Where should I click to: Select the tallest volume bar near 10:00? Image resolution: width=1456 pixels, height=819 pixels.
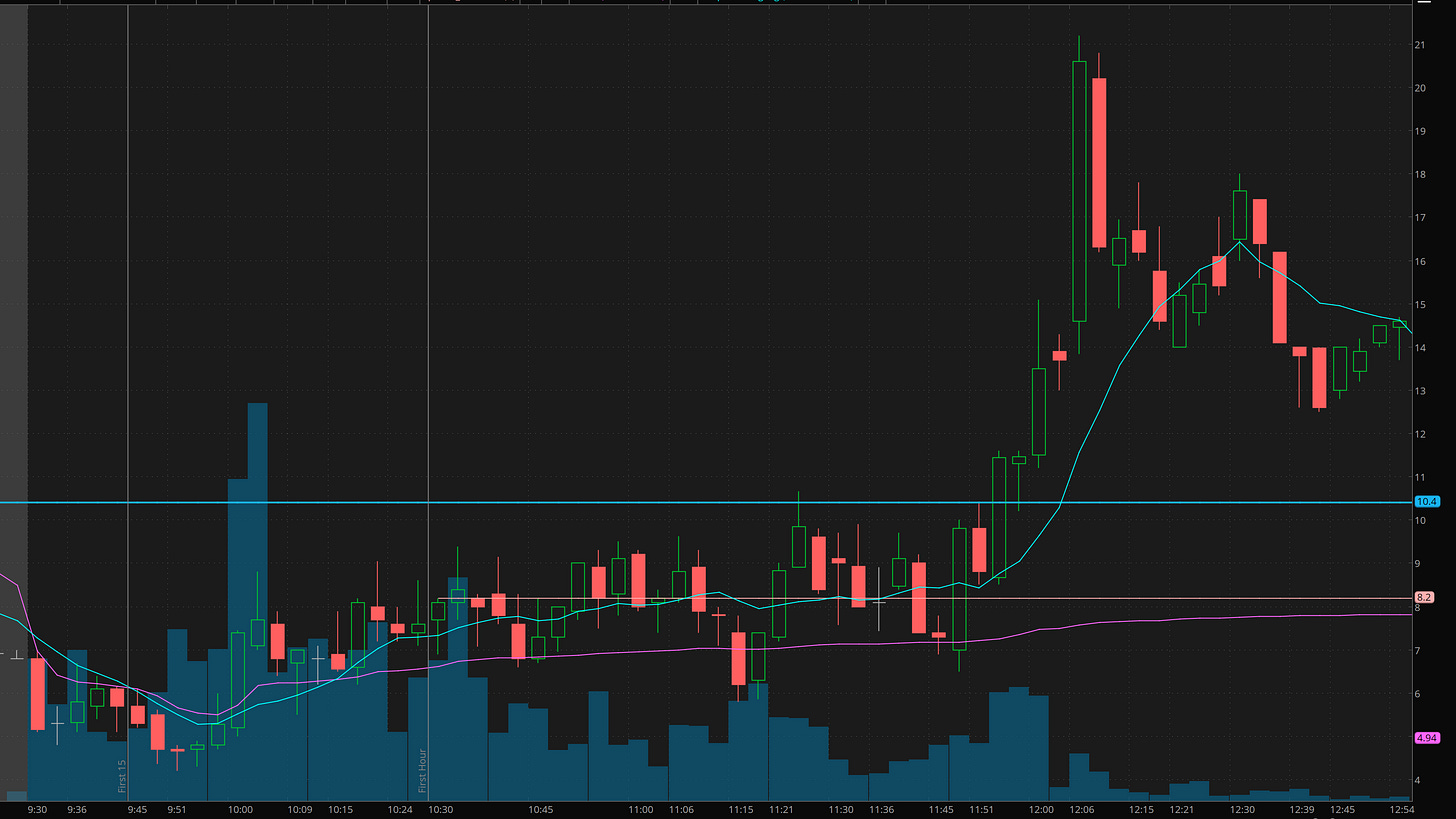(257, 601)
